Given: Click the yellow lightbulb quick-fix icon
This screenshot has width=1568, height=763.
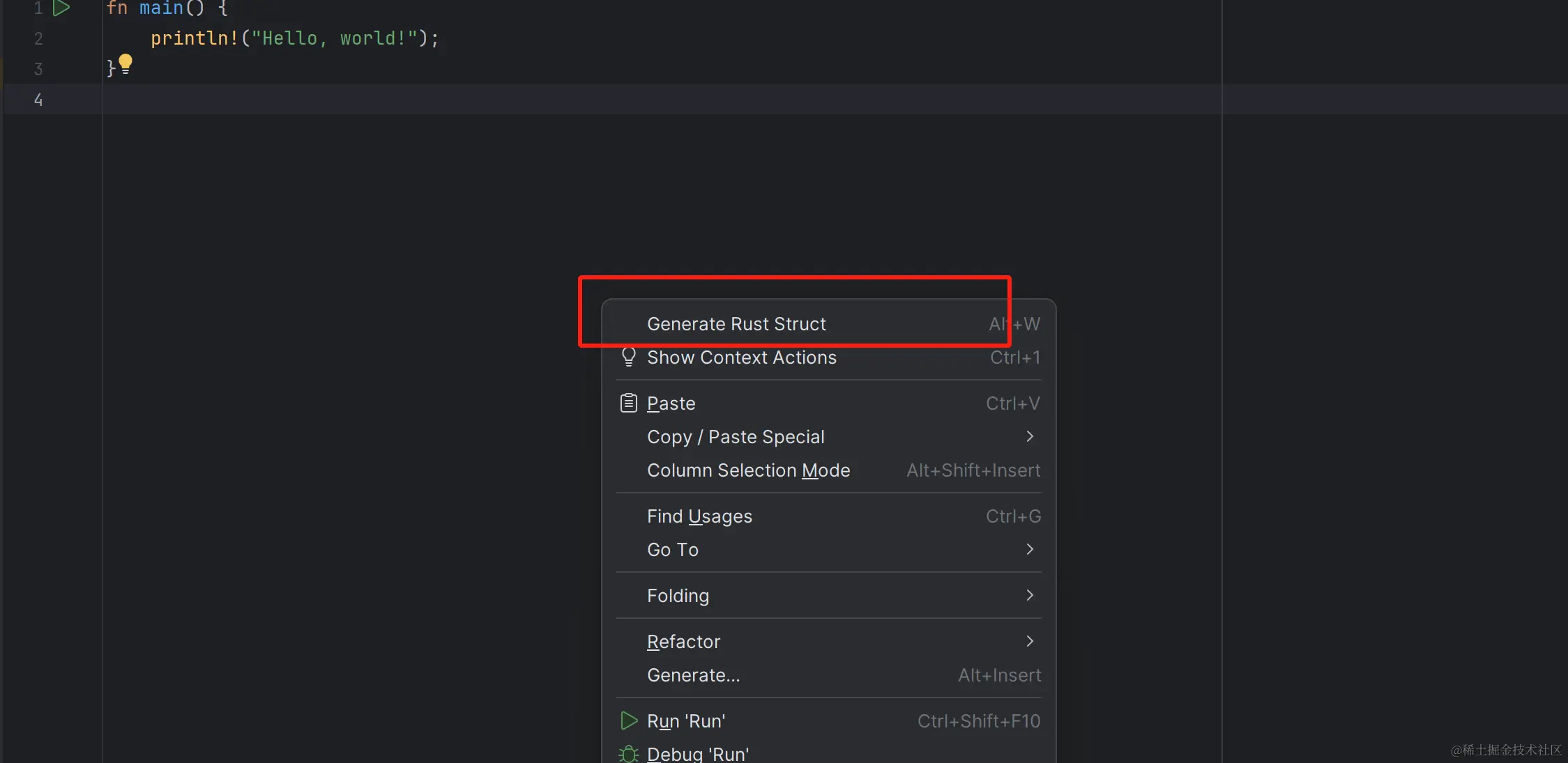Looking at the screenshot, I should (x=125, y=64).
